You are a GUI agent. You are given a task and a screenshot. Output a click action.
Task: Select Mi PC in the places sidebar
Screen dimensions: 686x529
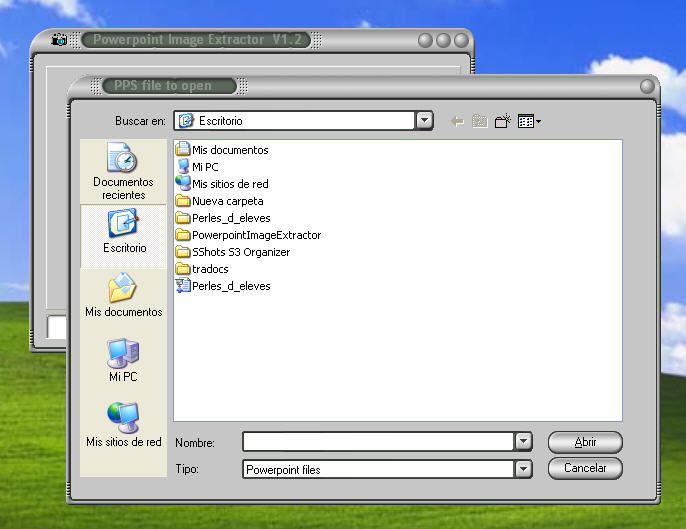click(x=123, y=361)
